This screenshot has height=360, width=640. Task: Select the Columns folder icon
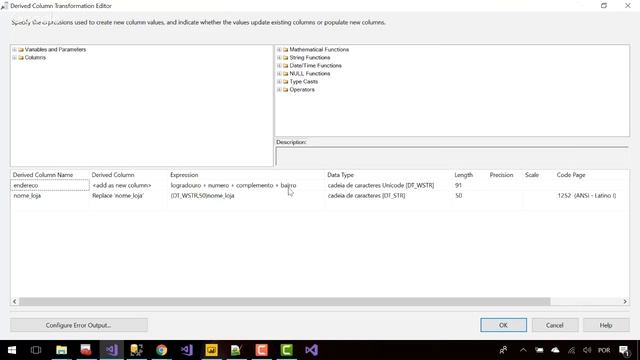click(21, 58)
